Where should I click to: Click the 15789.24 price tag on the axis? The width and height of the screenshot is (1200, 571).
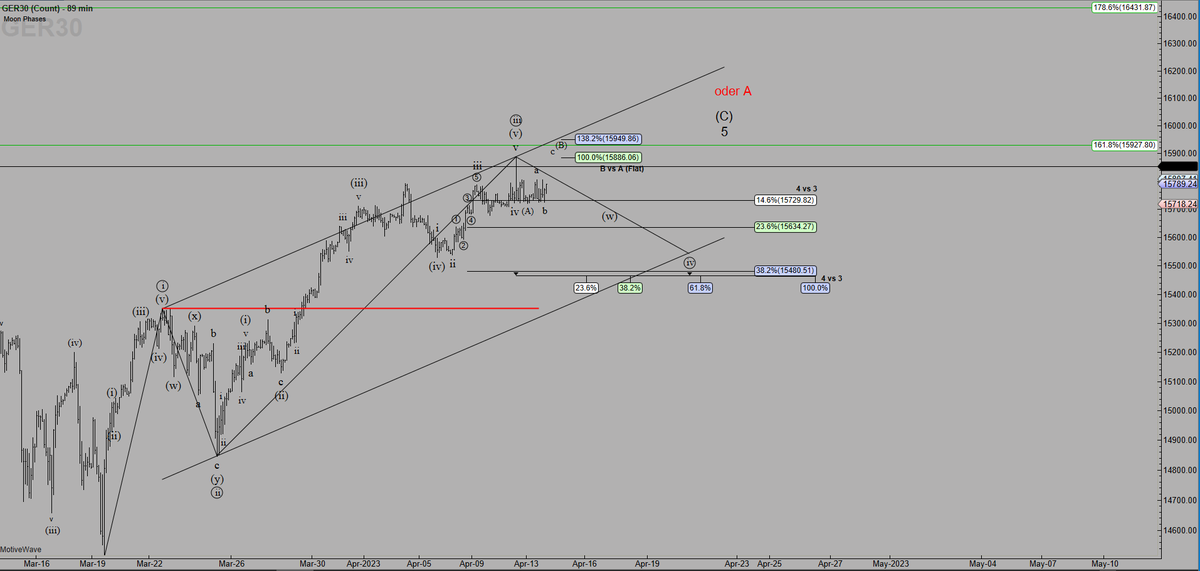[1178, 184]
